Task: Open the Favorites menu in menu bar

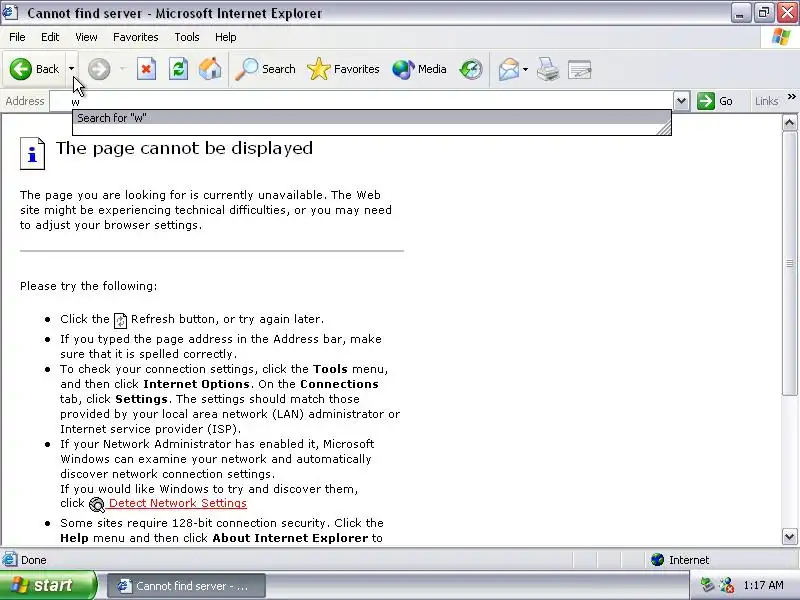Action: click(136, 37)
